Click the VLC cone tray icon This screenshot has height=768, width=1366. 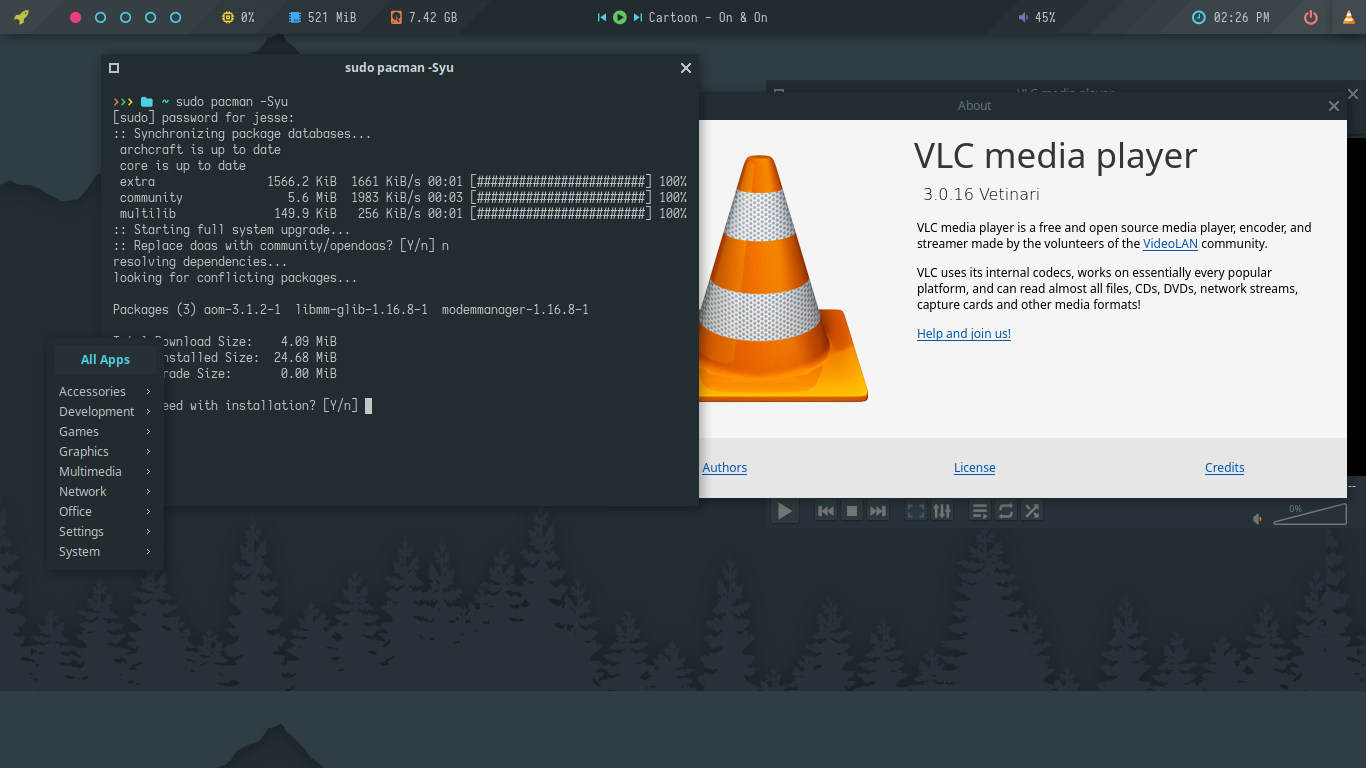[x=1349, y=17]
